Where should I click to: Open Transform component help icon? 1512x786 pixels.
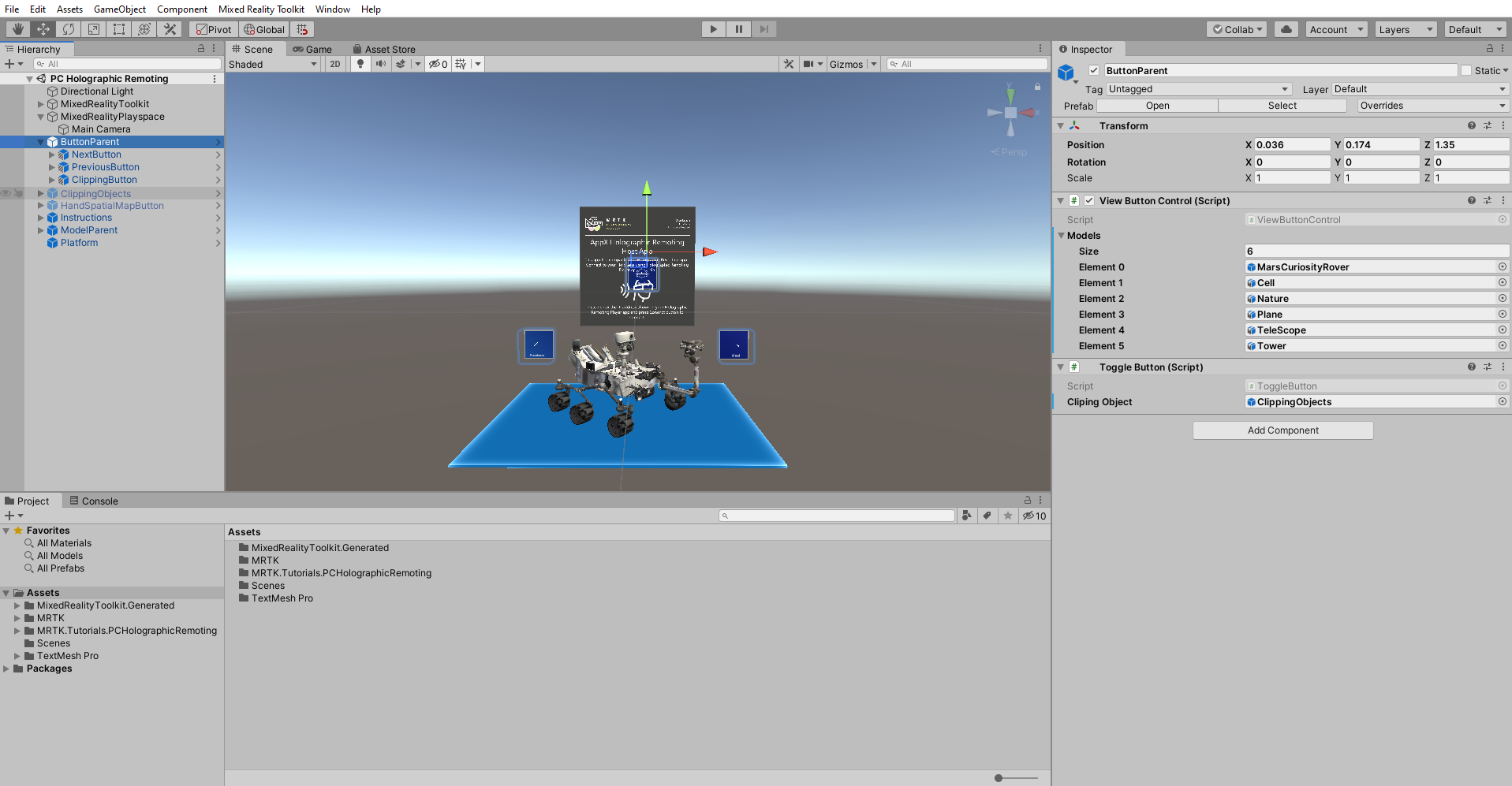[x=1472, y=125]
